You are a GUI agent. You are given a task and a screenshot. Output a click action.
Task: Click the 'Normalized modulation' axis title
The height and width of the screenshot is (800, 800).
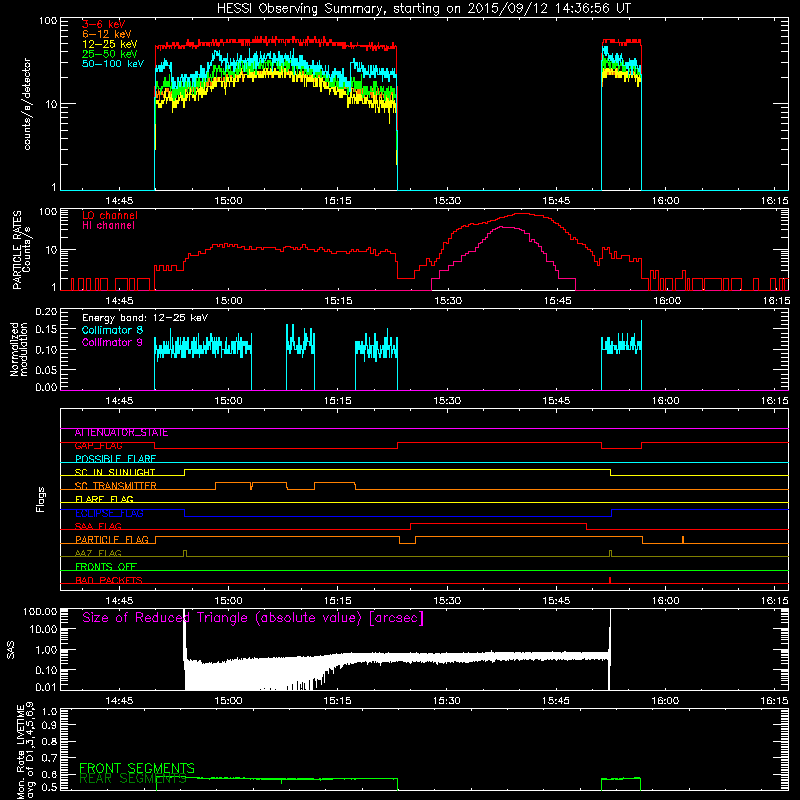click(19, 349)
